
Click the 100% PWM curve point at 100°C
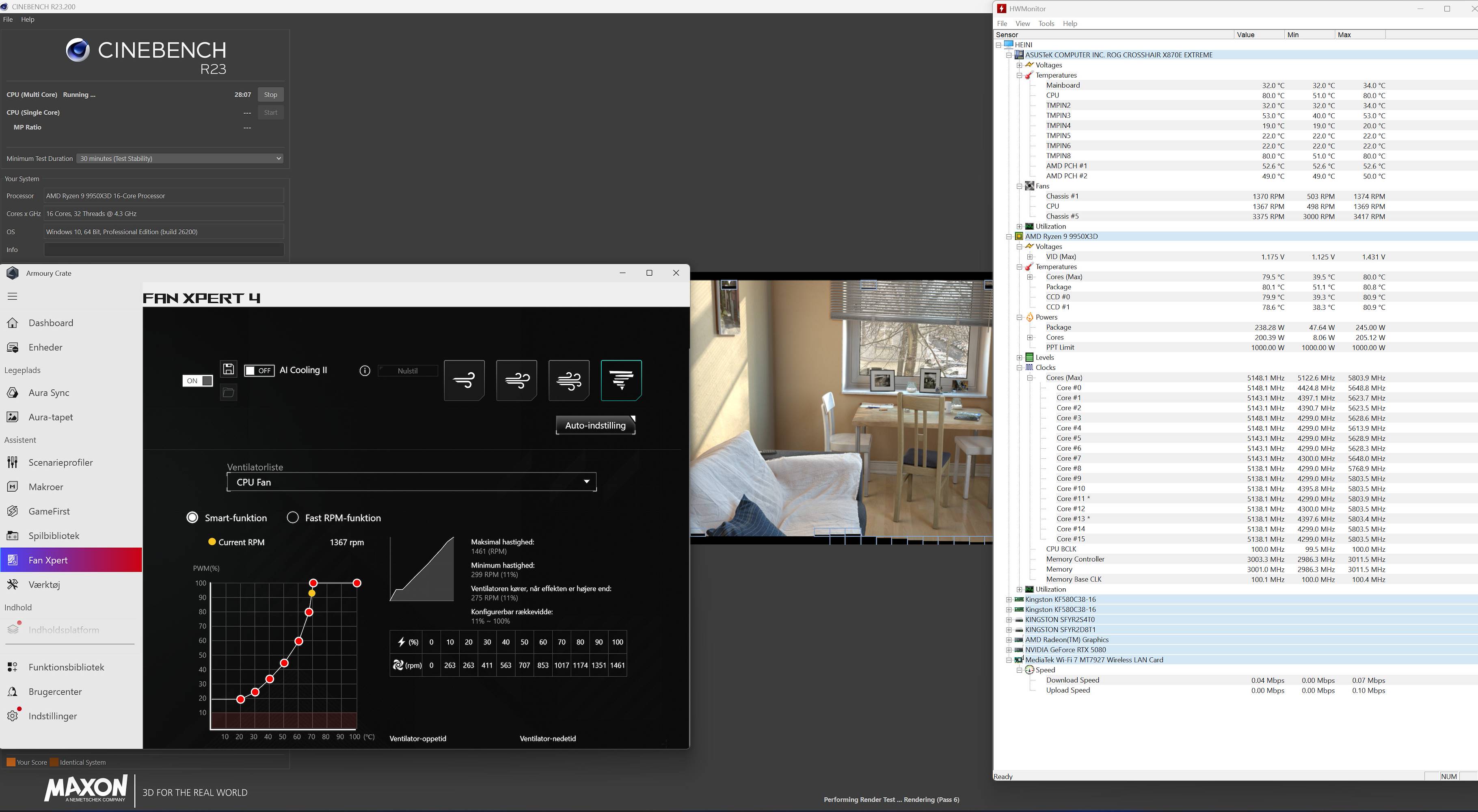pos(357,583)
